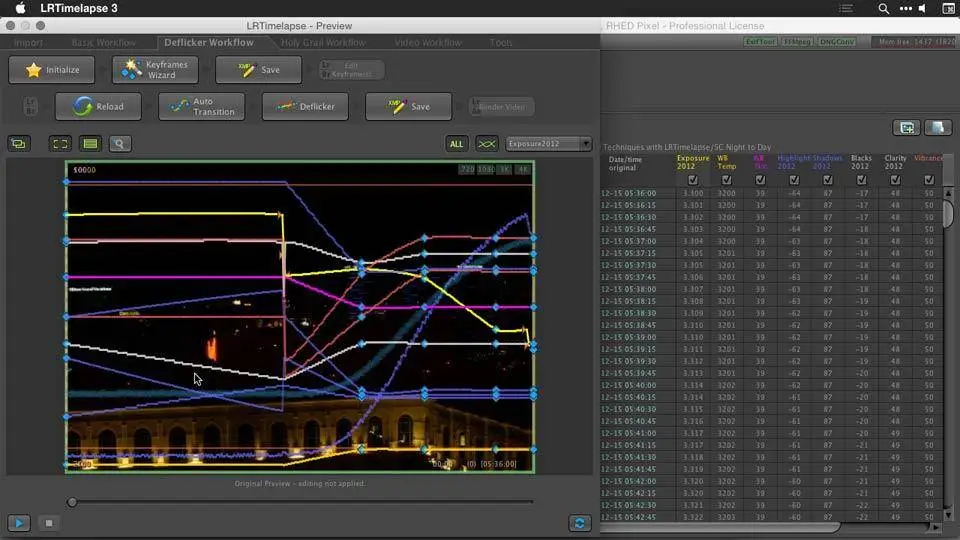Select the row 12-15 05:36:00

[771, 193]
